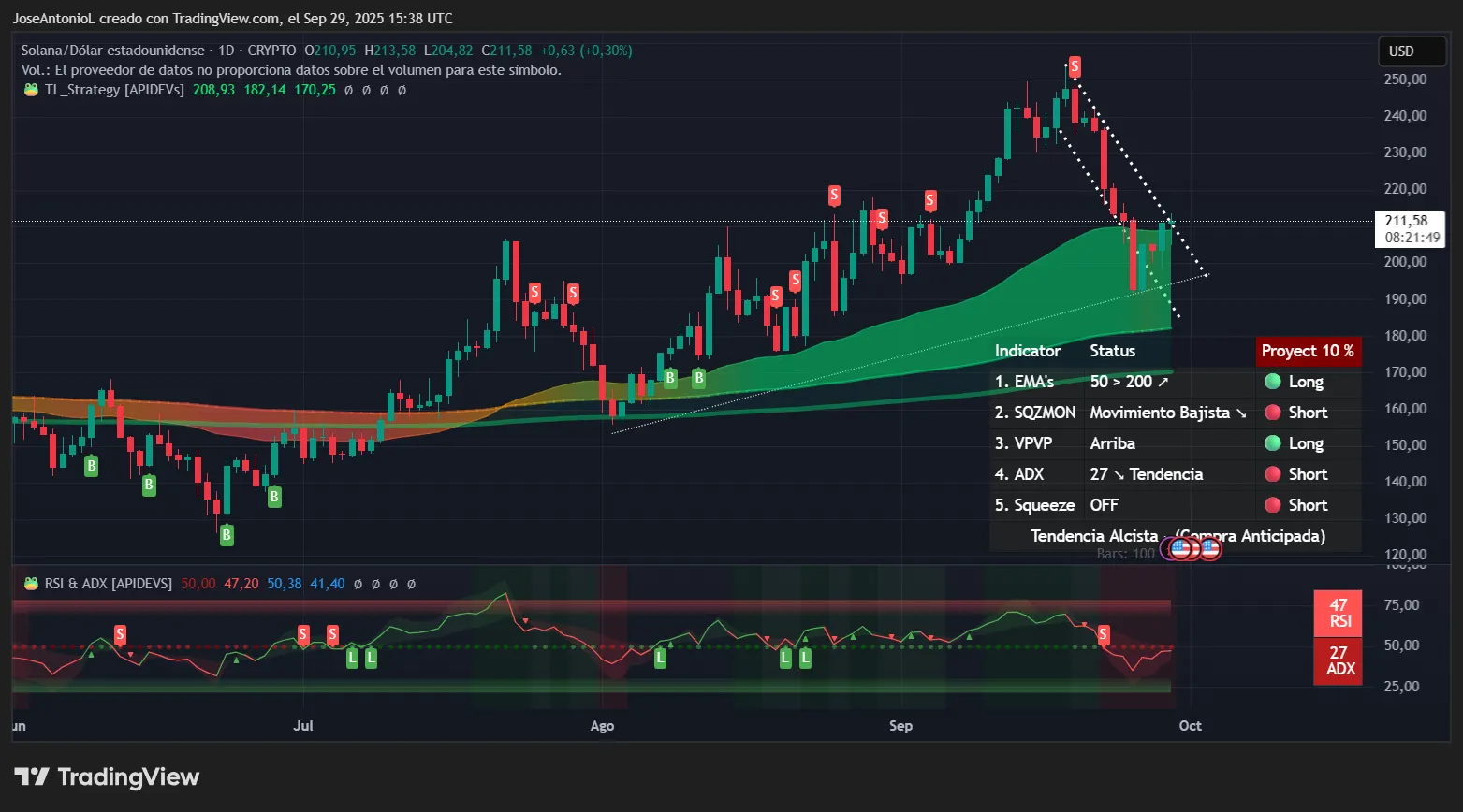The image size is (1463, 812).
Task: Click the Proyect 10 % header
Action: click(x=1308, y=351)
